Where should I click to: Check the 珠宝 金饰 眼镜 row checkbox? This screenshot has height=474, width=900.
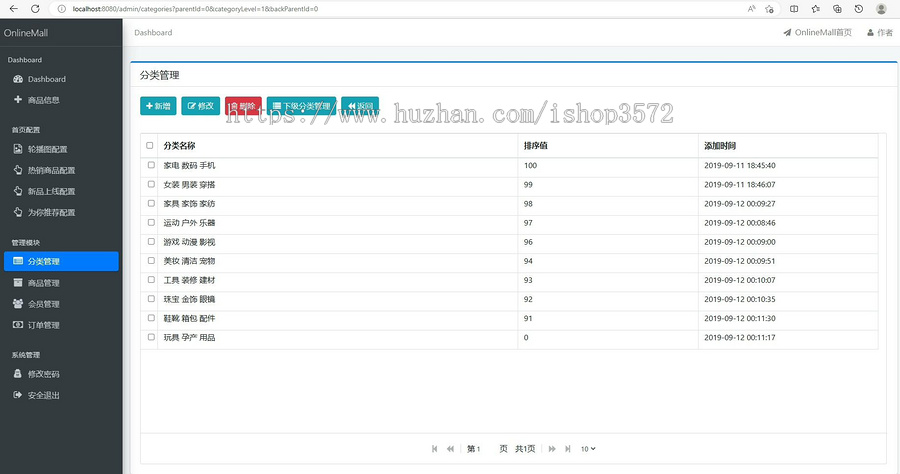tap(151, 299)
